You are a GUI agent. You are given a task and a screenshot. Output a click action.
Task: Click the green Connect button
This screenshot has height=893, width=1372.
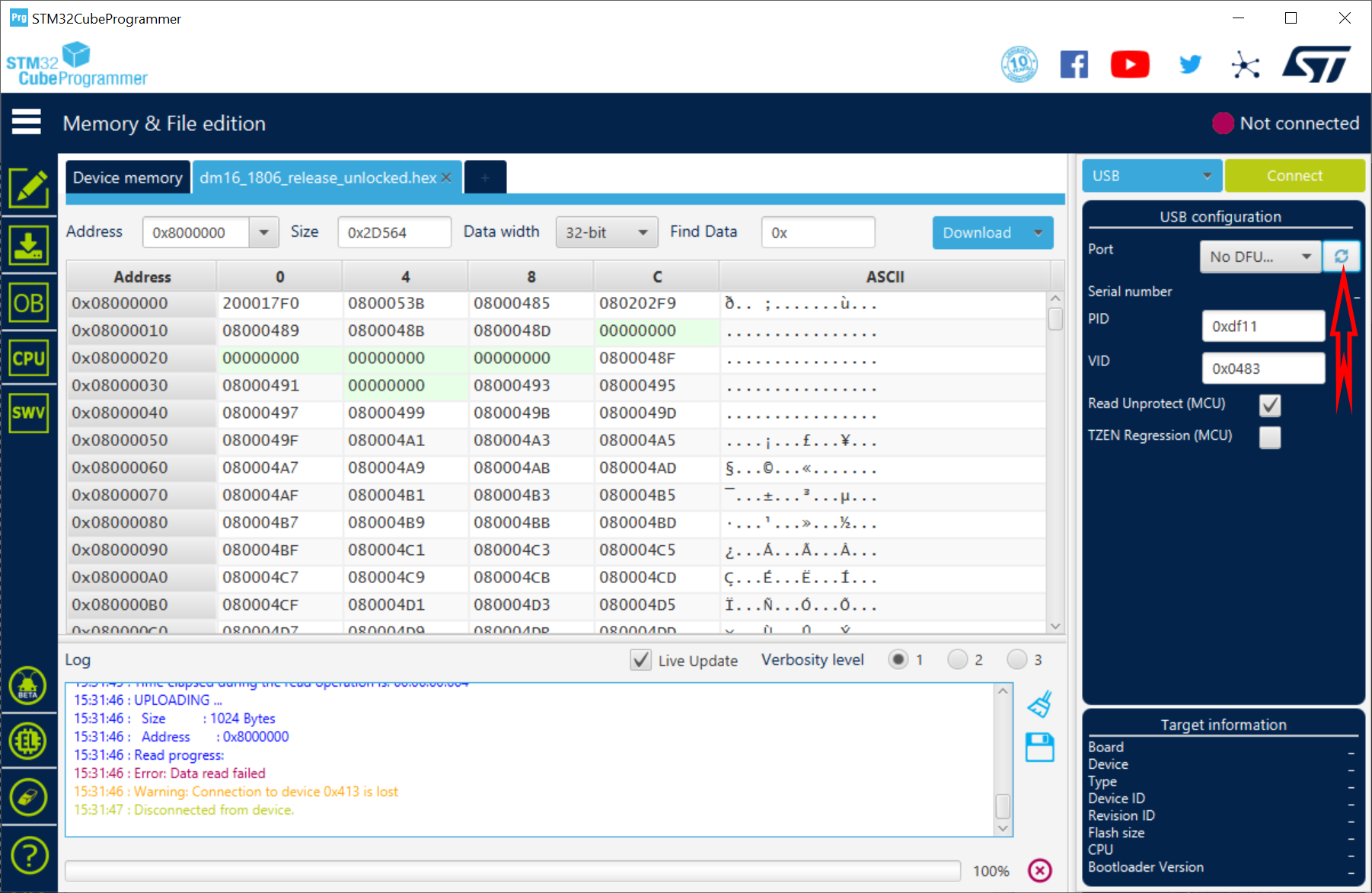point(1294,176)
